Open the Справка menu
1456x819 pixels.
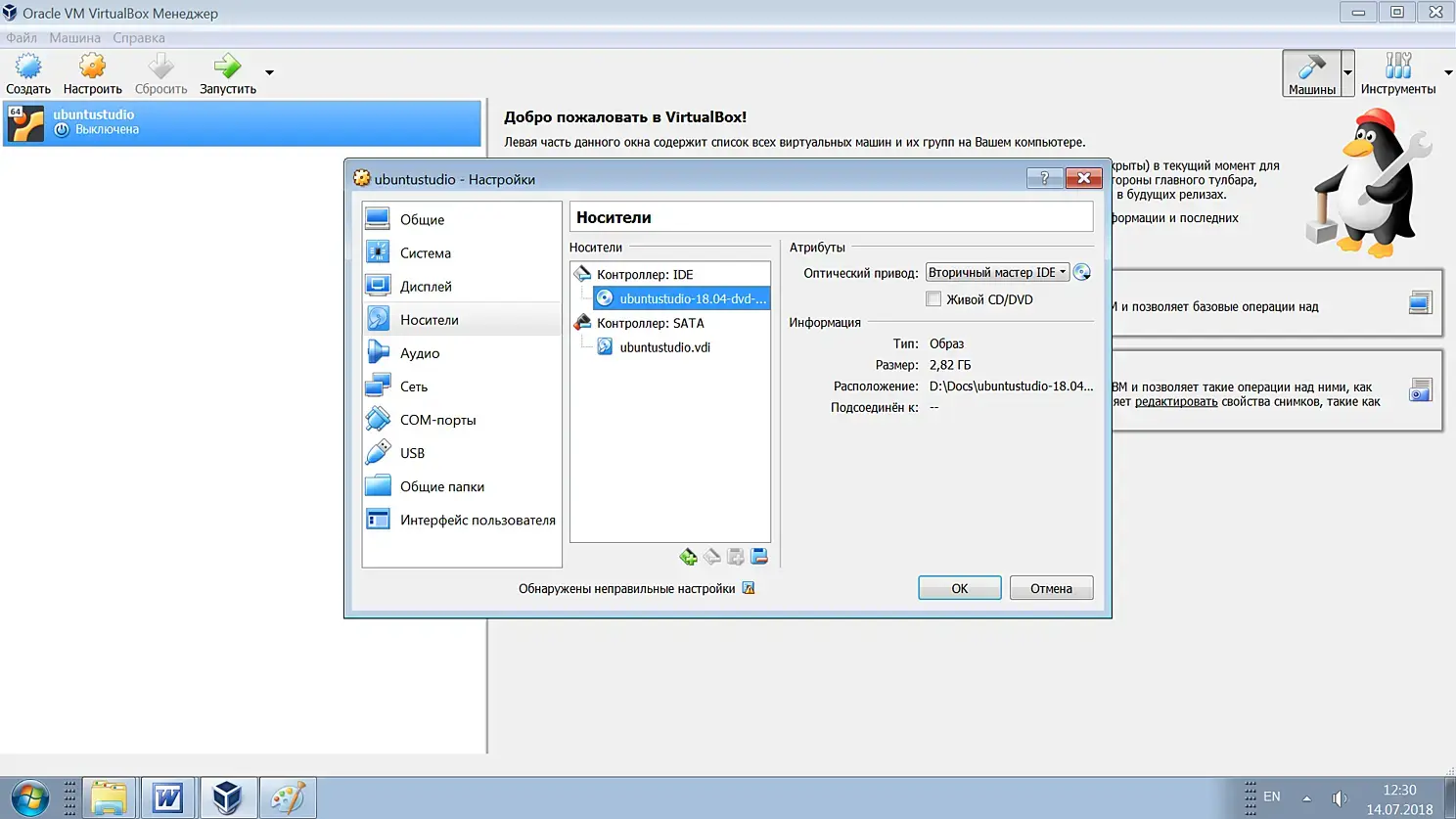click(139, 38)
